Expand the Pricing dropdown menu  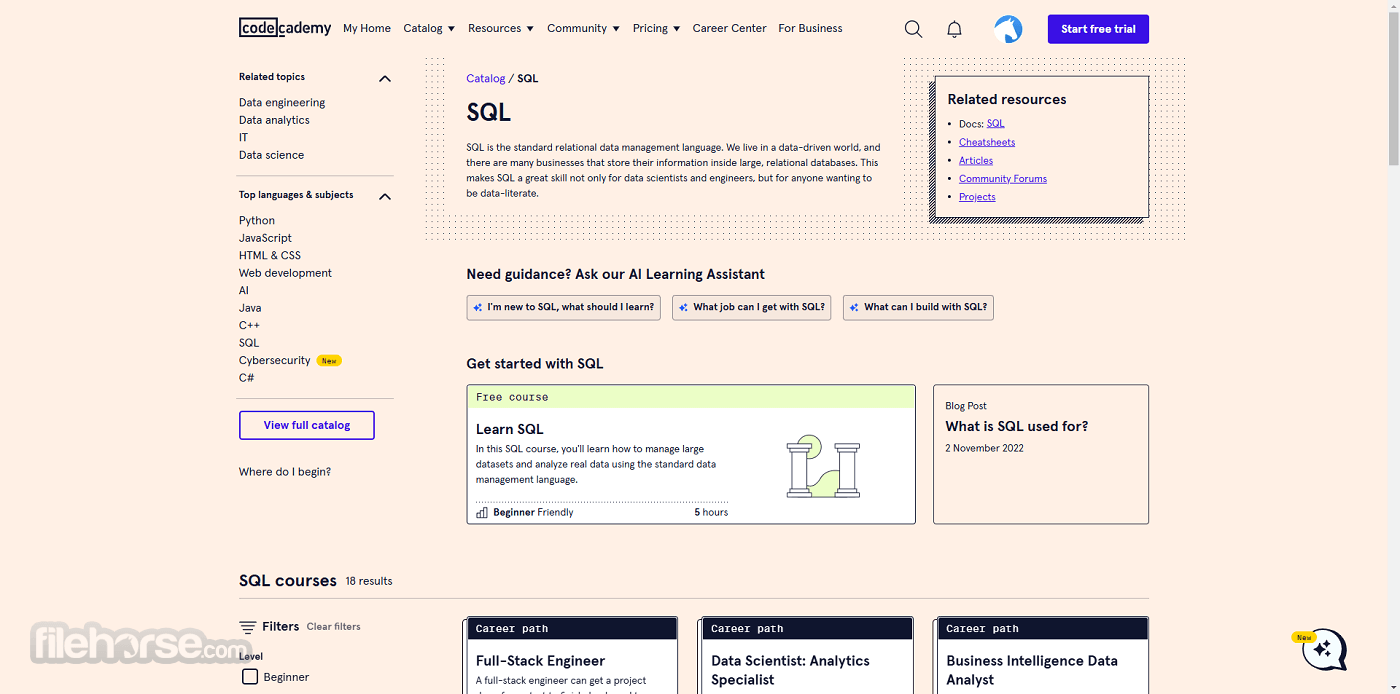656,28
